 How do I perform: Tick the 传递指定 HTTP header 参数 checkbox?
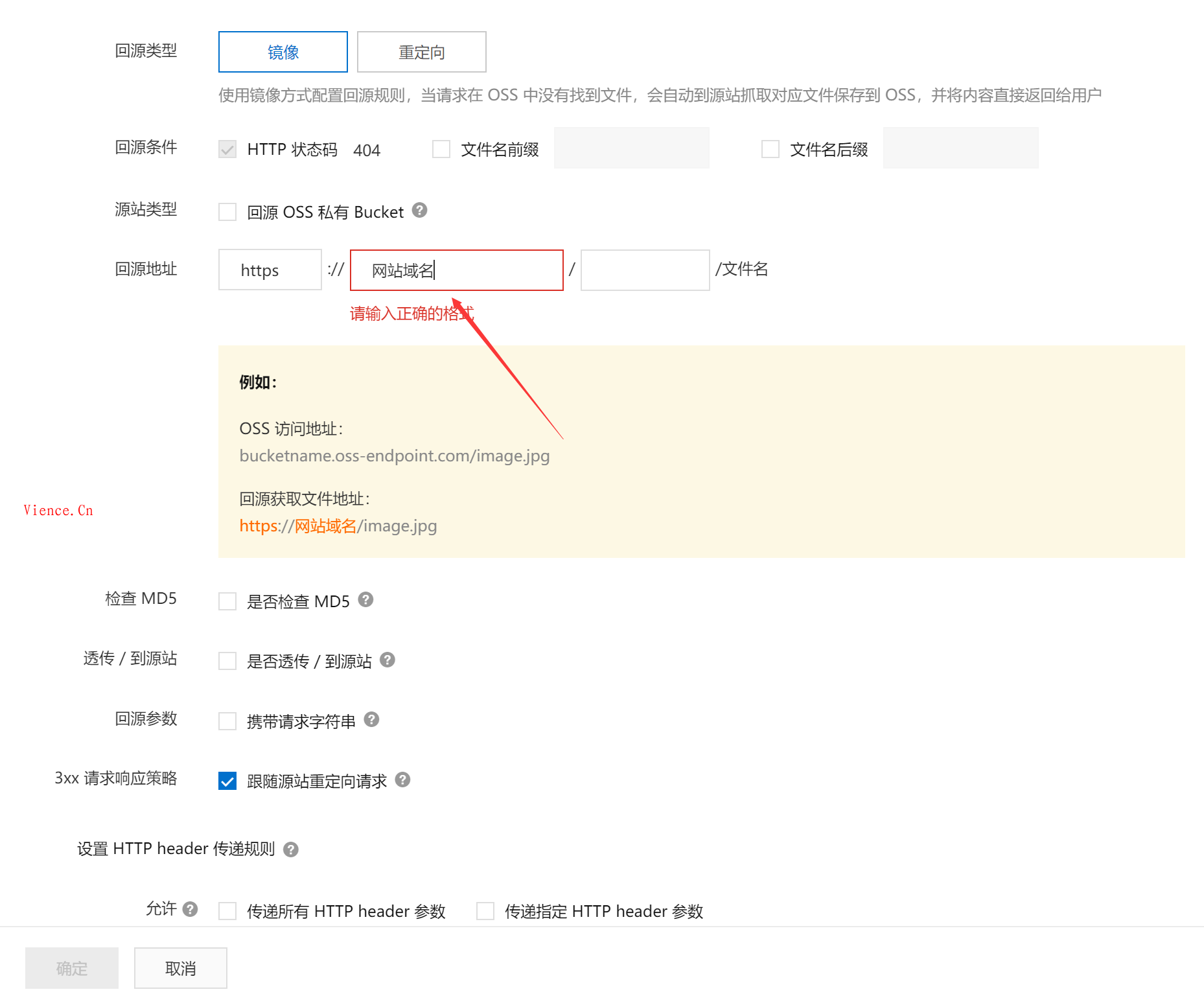tap(485, 911)
